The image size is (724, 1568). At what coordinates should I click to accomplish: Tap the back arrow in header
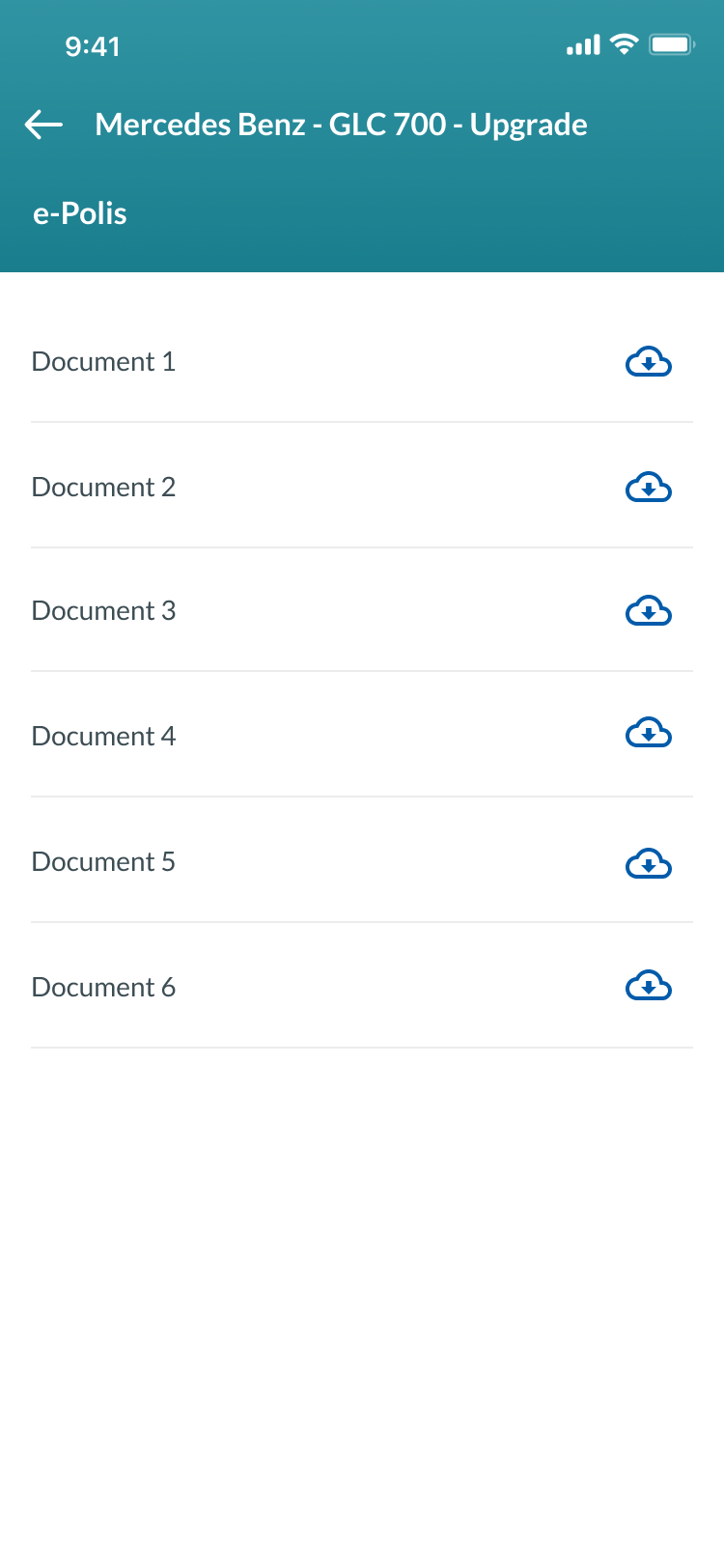pyautogui.click(x=43, y=125)
